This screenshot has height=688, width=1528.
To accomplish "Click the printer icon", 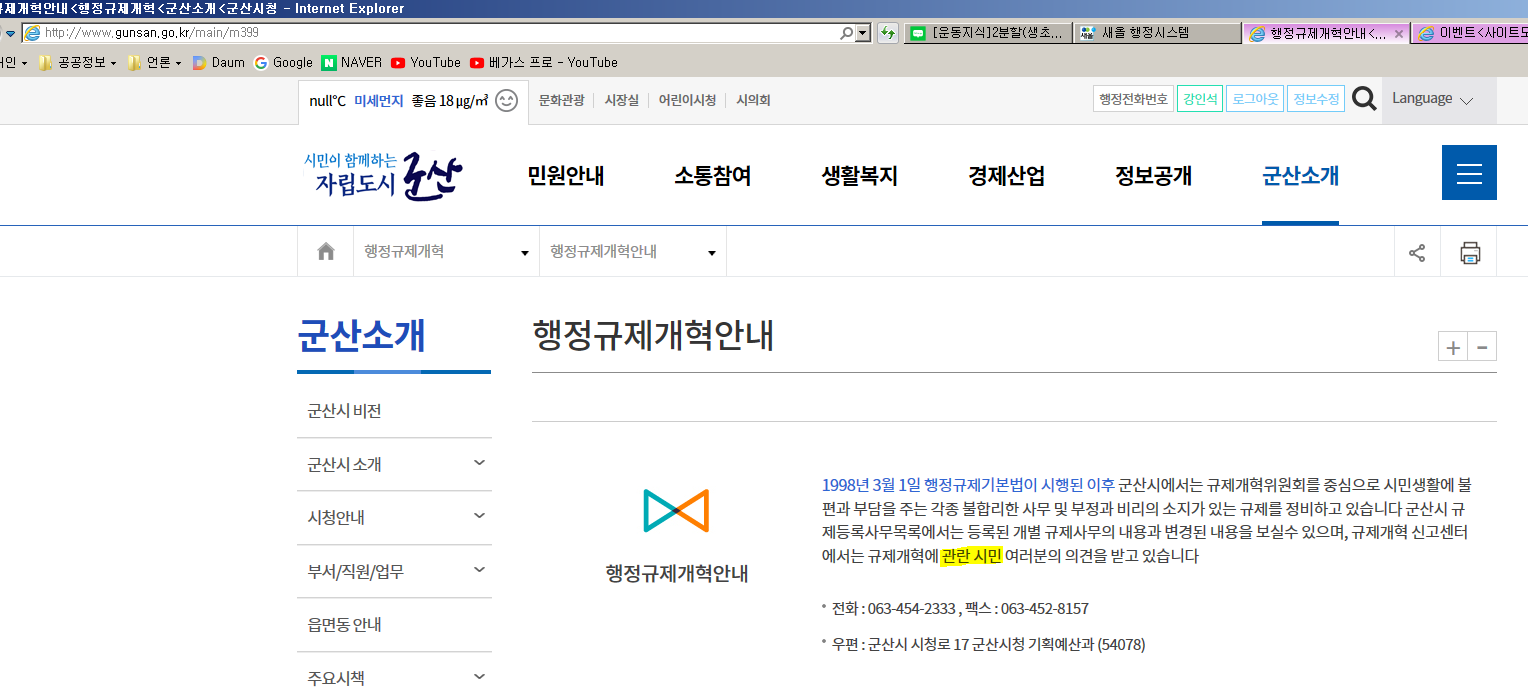I will point(1470,252).
